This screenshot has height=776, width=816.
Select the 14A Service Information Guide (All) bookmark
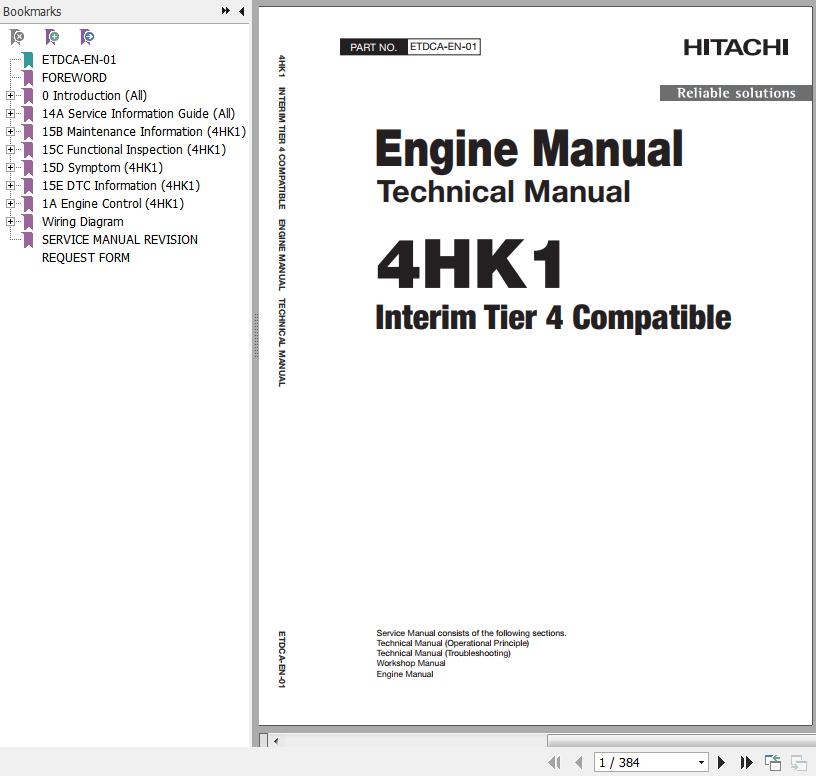(138, 113)
